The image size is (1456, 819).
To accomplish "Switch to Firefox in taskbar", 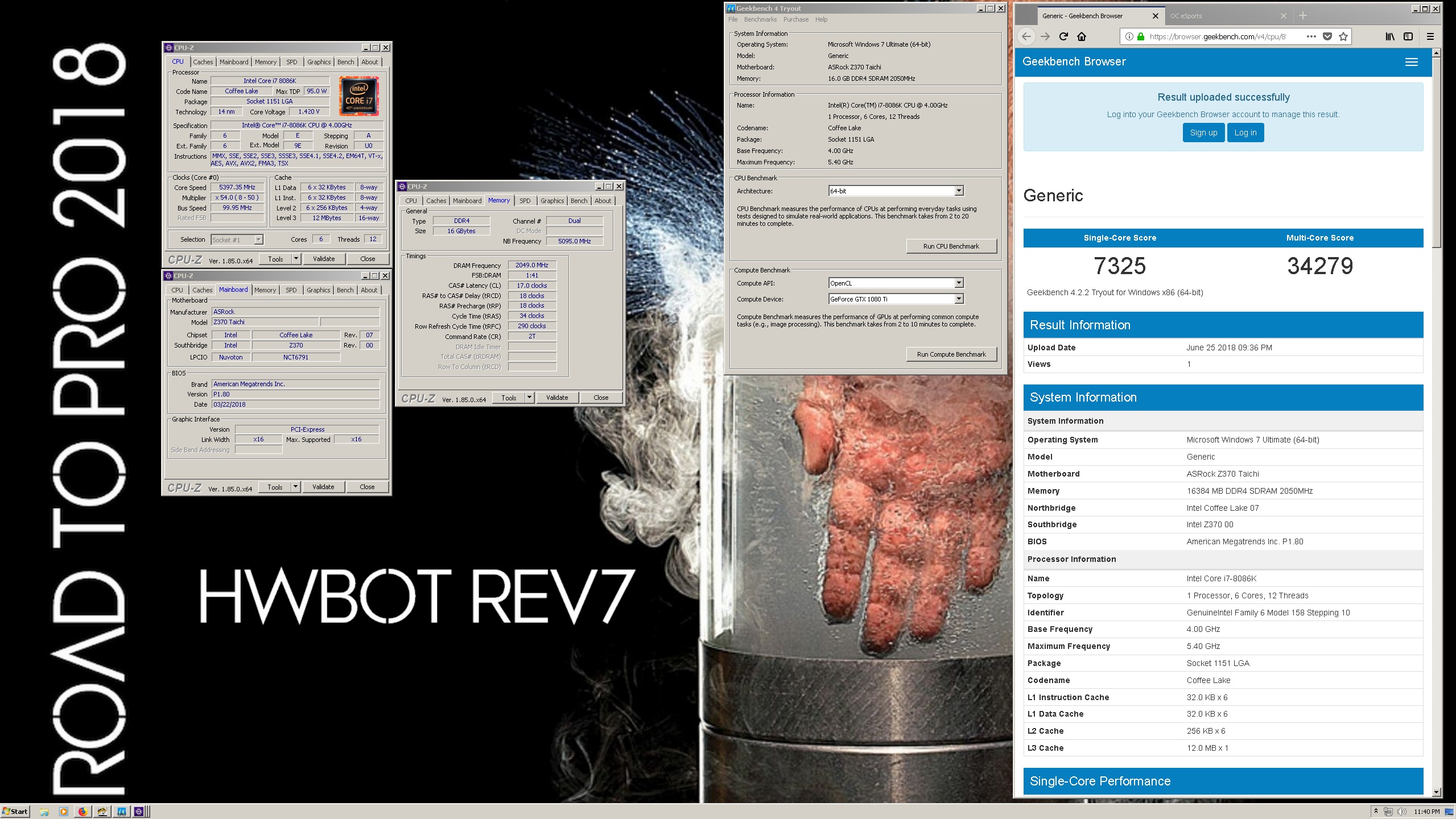I will click(83, 812).
